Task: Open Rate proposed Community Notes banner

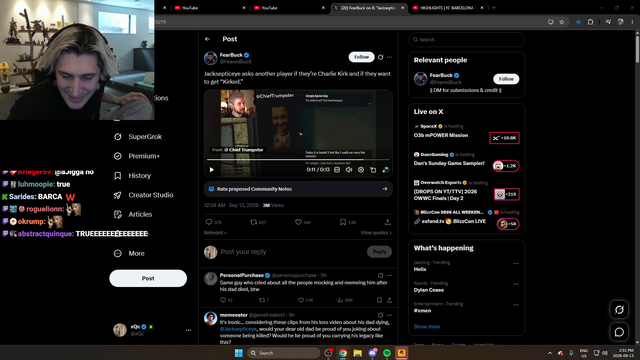Action: pyautogui.click(x=298, y=189)
